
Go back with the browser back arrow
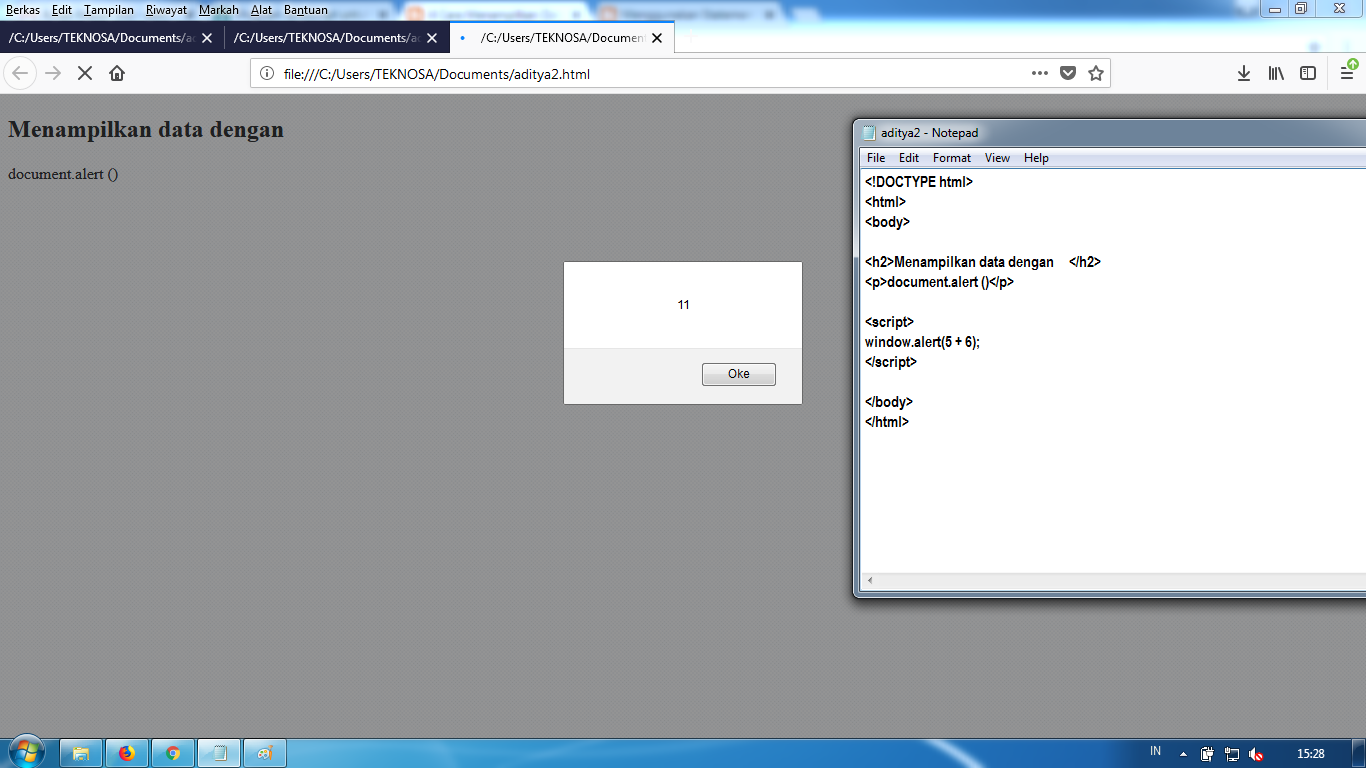tap(21, 73)
